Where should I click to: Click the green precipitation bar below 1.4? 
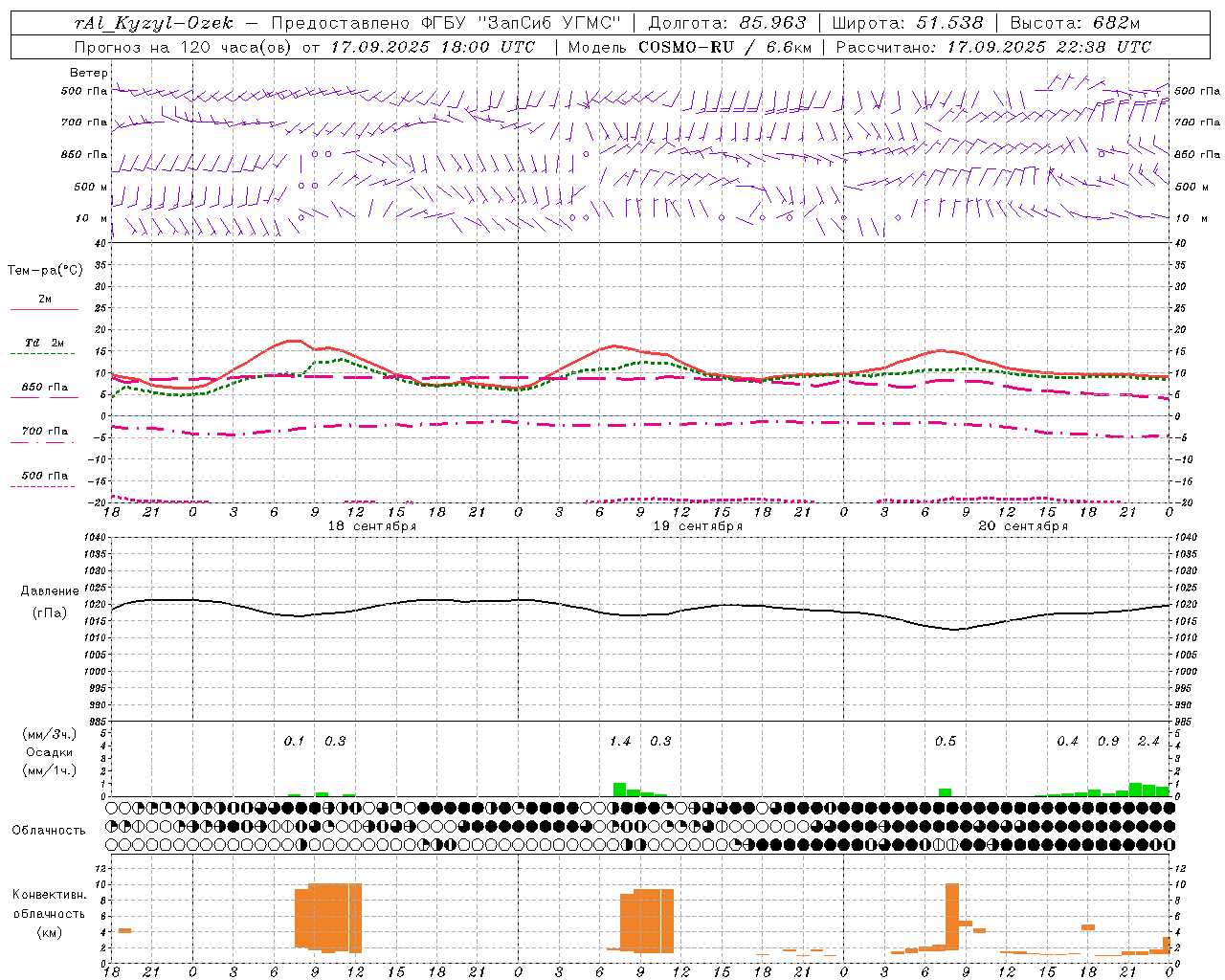point(619,790)
